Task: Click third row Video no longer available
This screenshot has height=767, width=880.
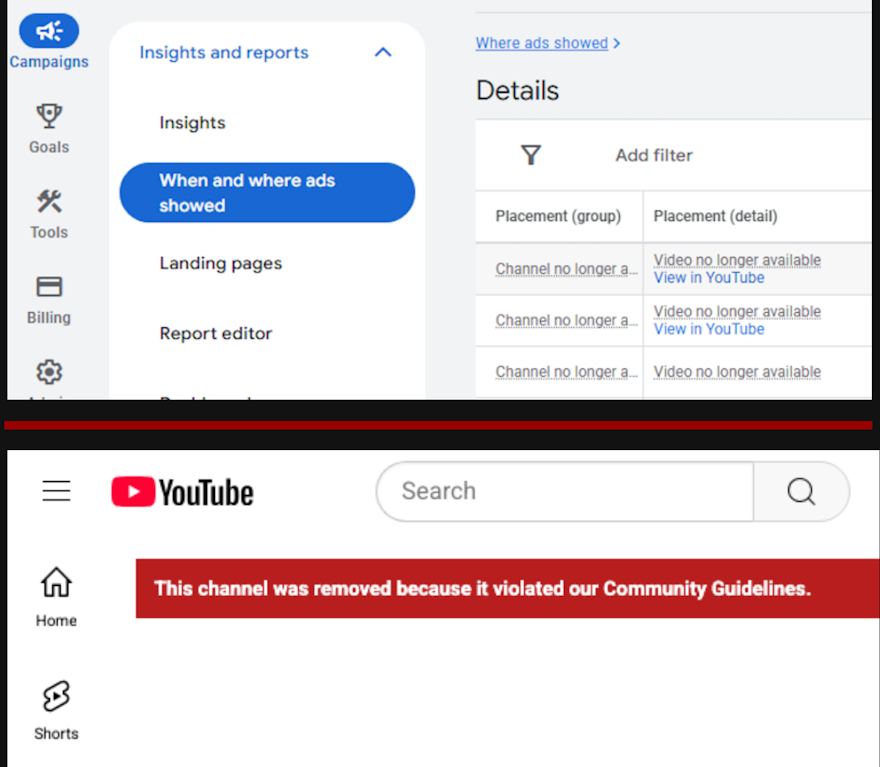Action: click(737, 371)
